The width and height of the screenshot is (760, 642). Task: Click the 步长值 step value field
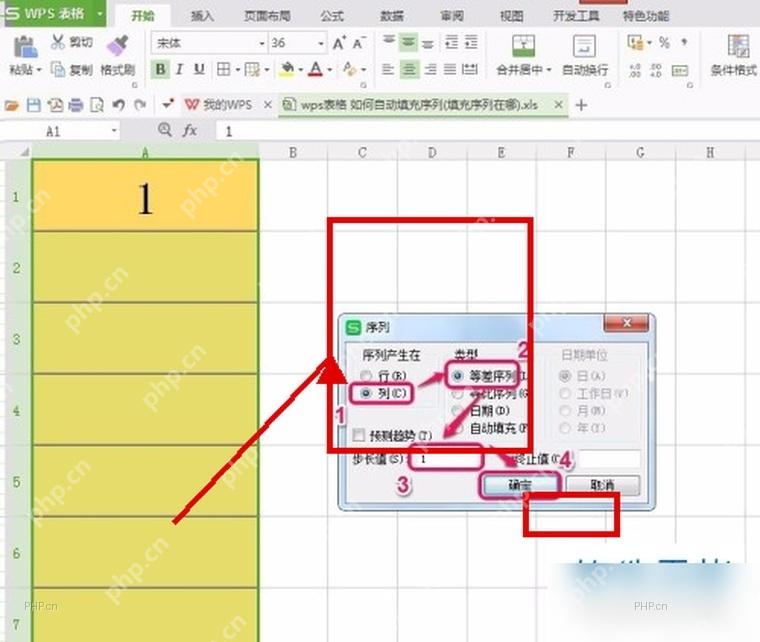447,458
